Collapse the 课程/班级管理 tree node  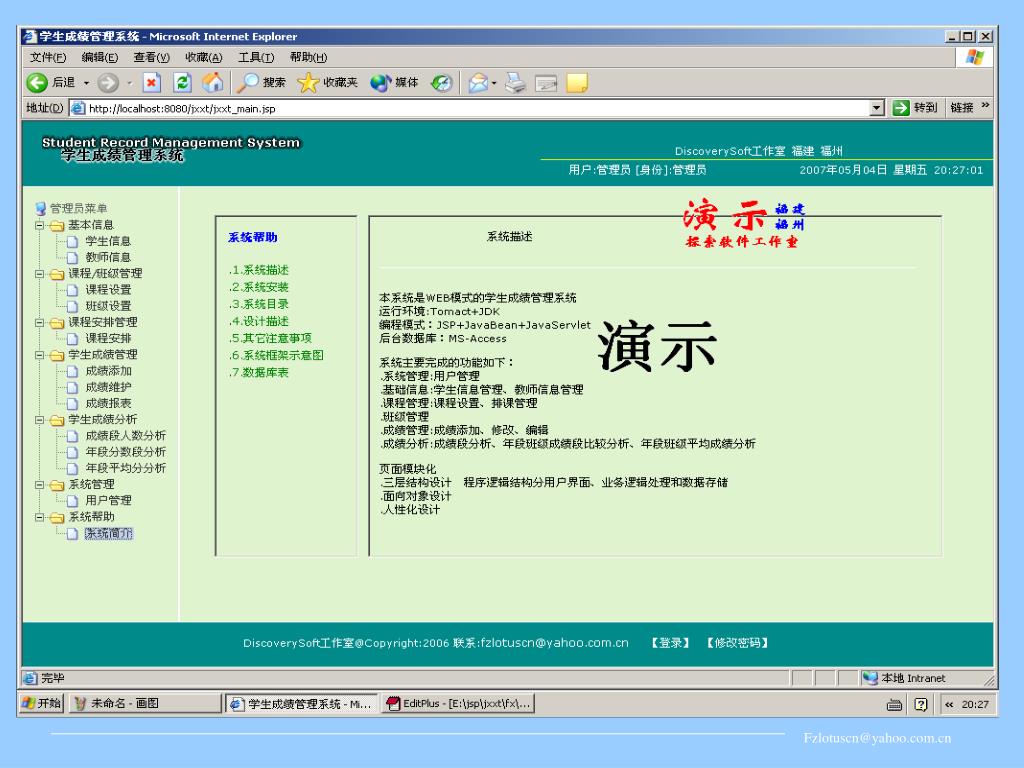pyautogui.click(x=40, y=274)
